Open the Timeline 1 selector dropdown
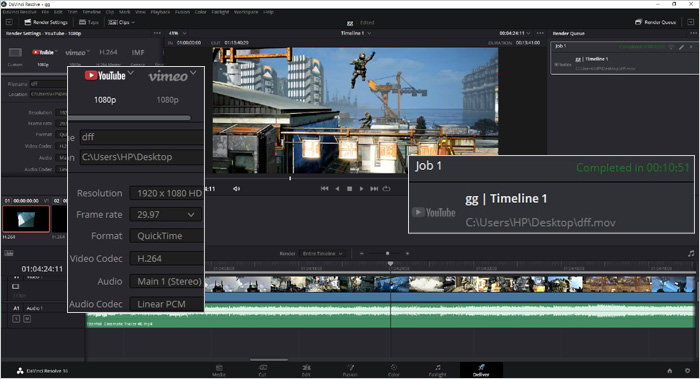The height and width of the screenshot is (379, 700). (356, 33)
